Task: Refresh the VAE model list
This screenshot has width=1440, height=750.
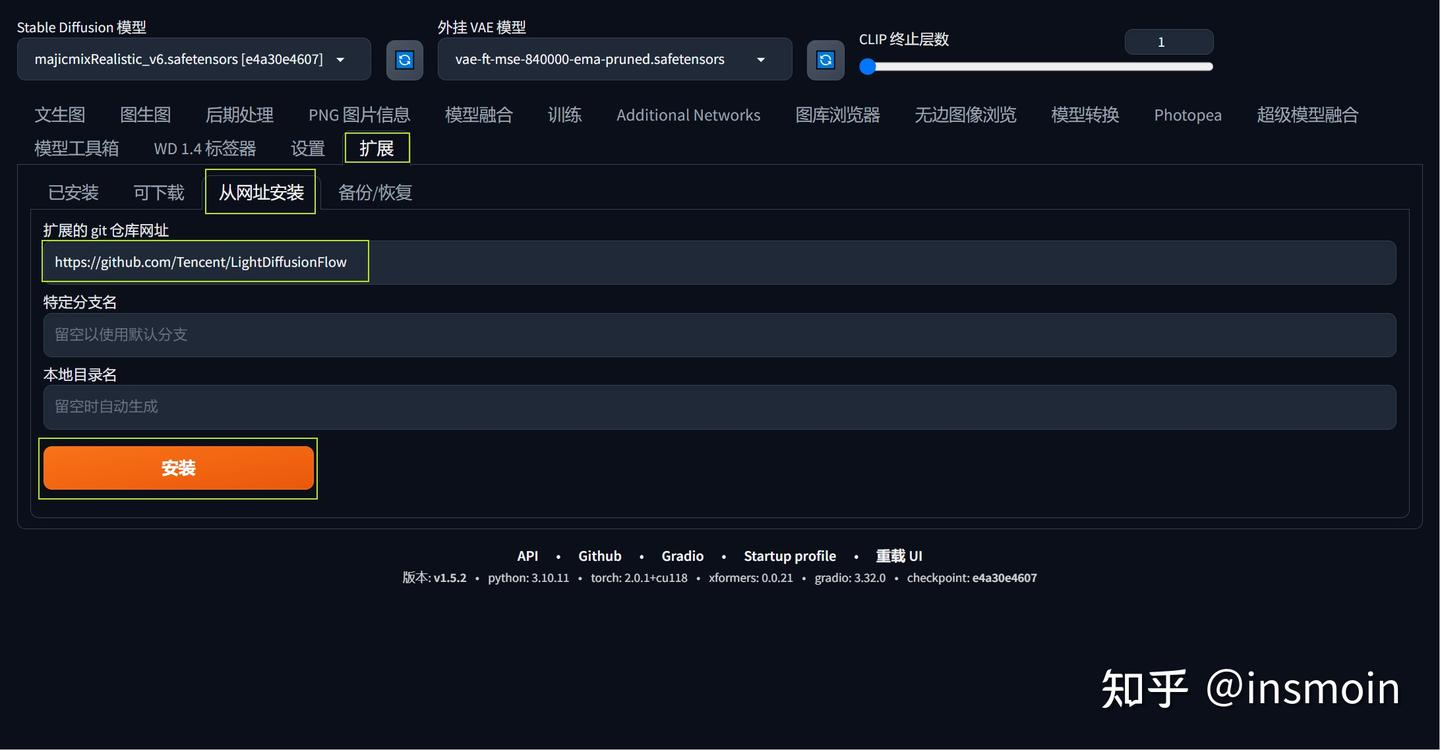Action: 825,60
